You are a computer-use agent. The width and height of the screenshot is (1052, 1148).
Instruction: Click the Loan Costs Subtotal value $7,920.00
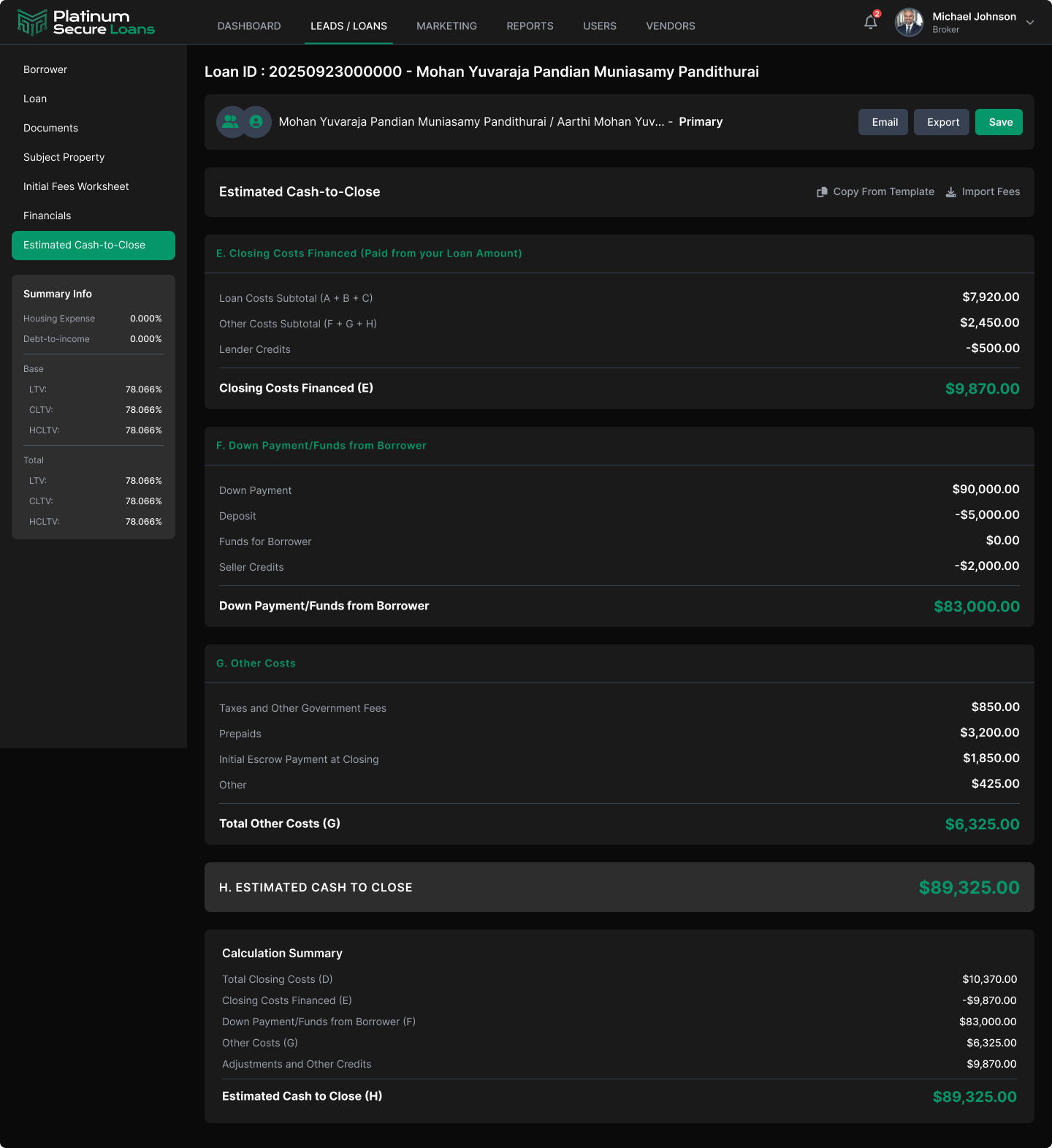(x=991, y=297)
